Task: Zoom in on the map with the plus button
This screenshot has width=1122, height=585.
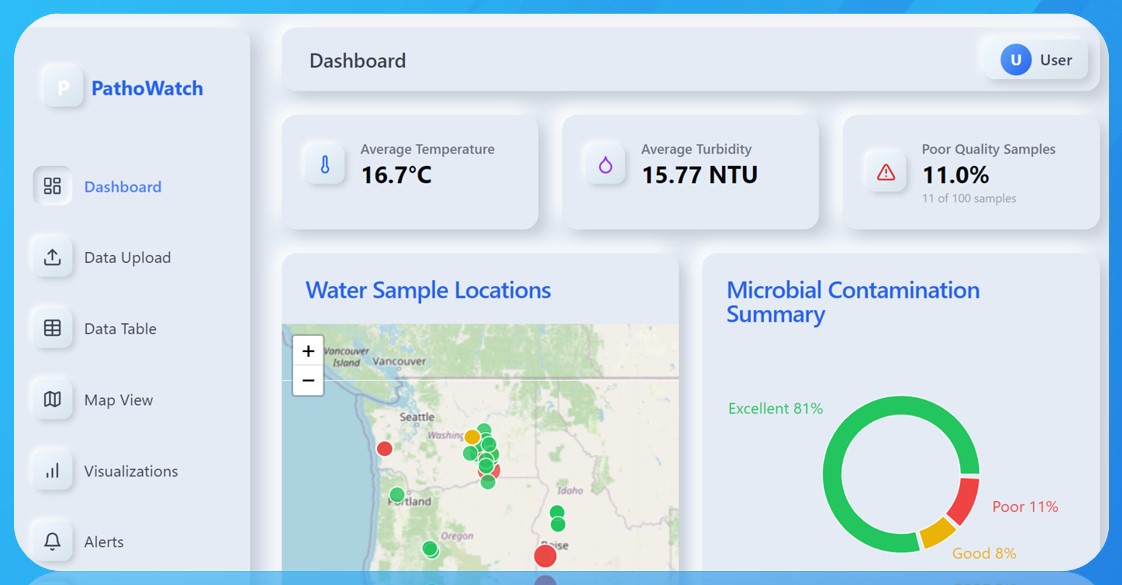Action: [307, 351]
